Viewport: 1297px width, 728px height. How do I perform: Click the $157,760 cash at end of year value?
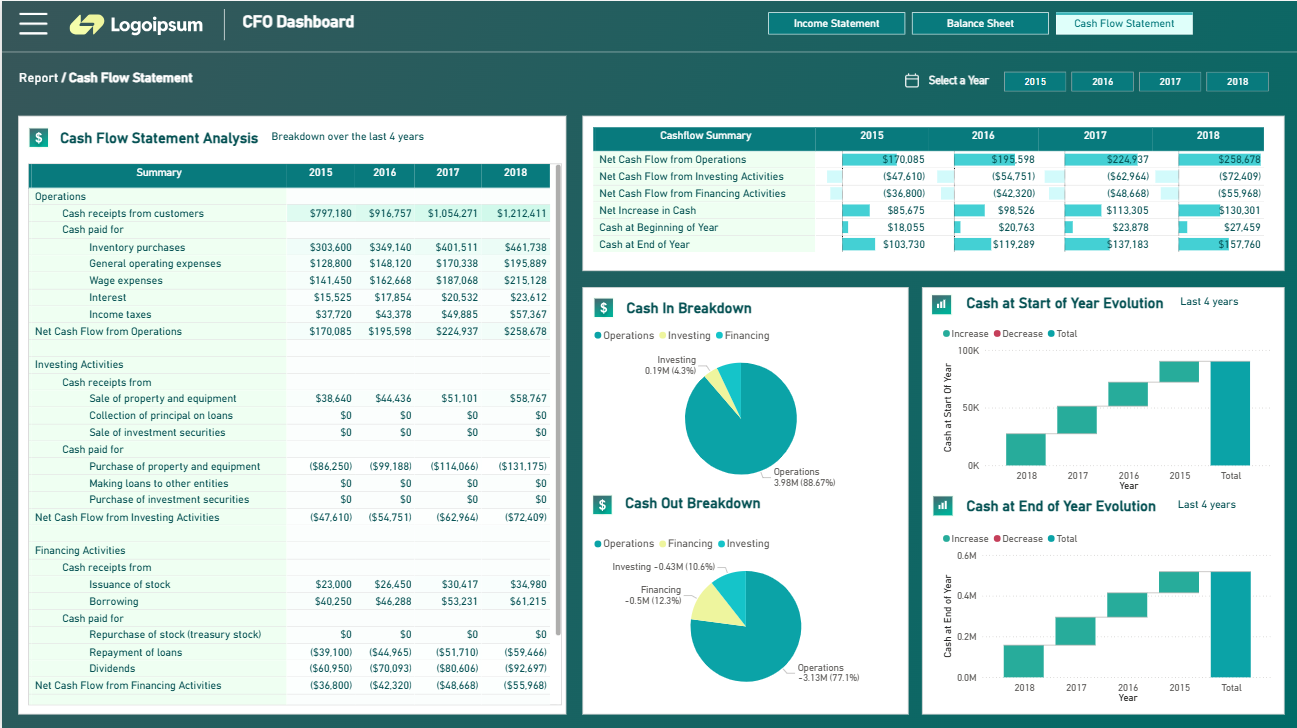(1239, 245)
